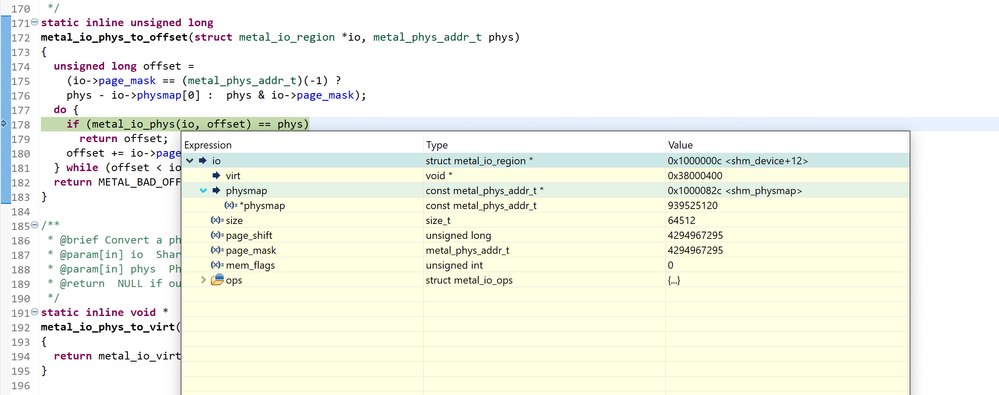Click the pointer arrow icon beside physmap
Screen dimensions: 999x395
tap(217, 190)
